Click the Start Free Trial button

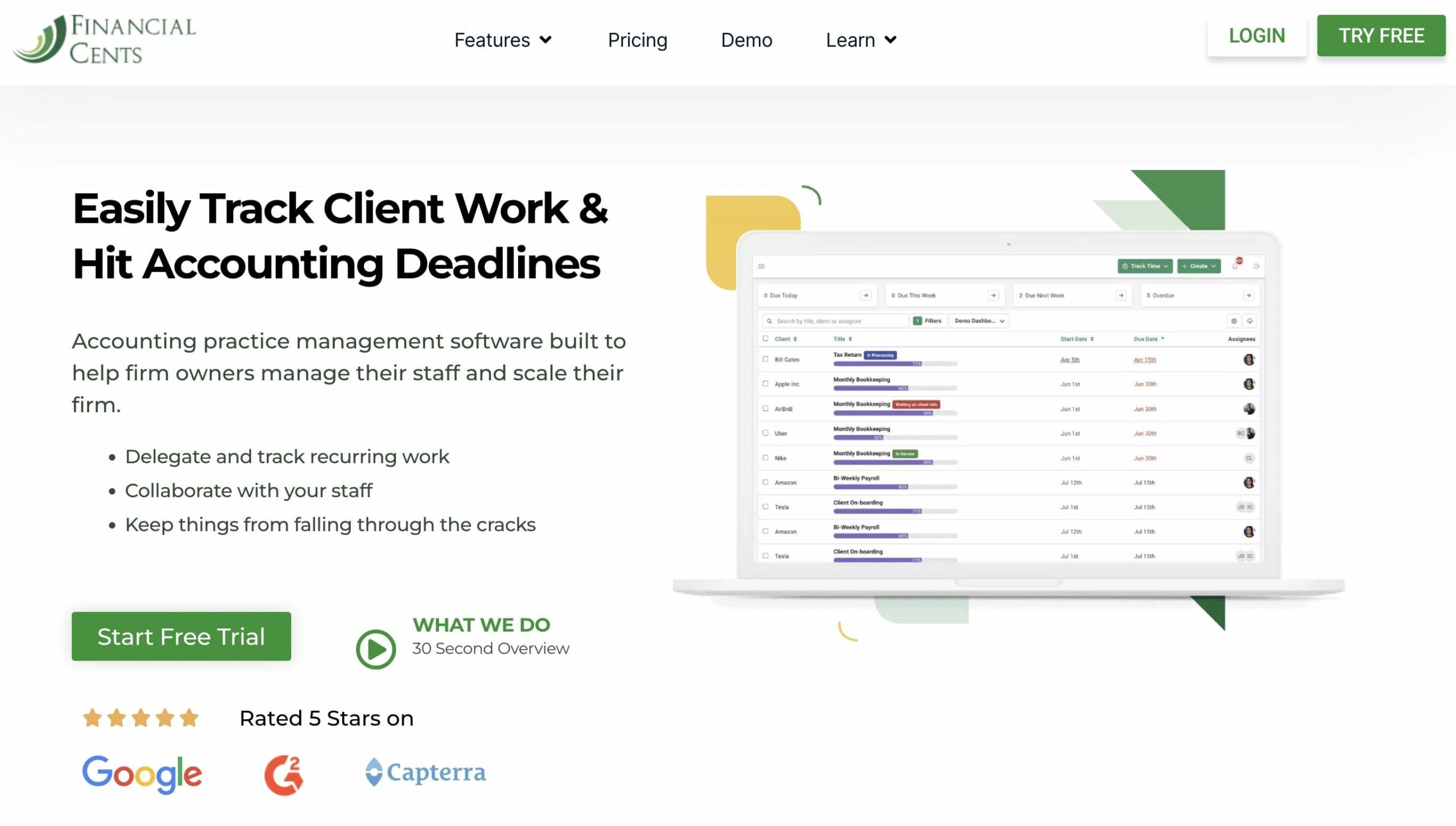point(181,636)
